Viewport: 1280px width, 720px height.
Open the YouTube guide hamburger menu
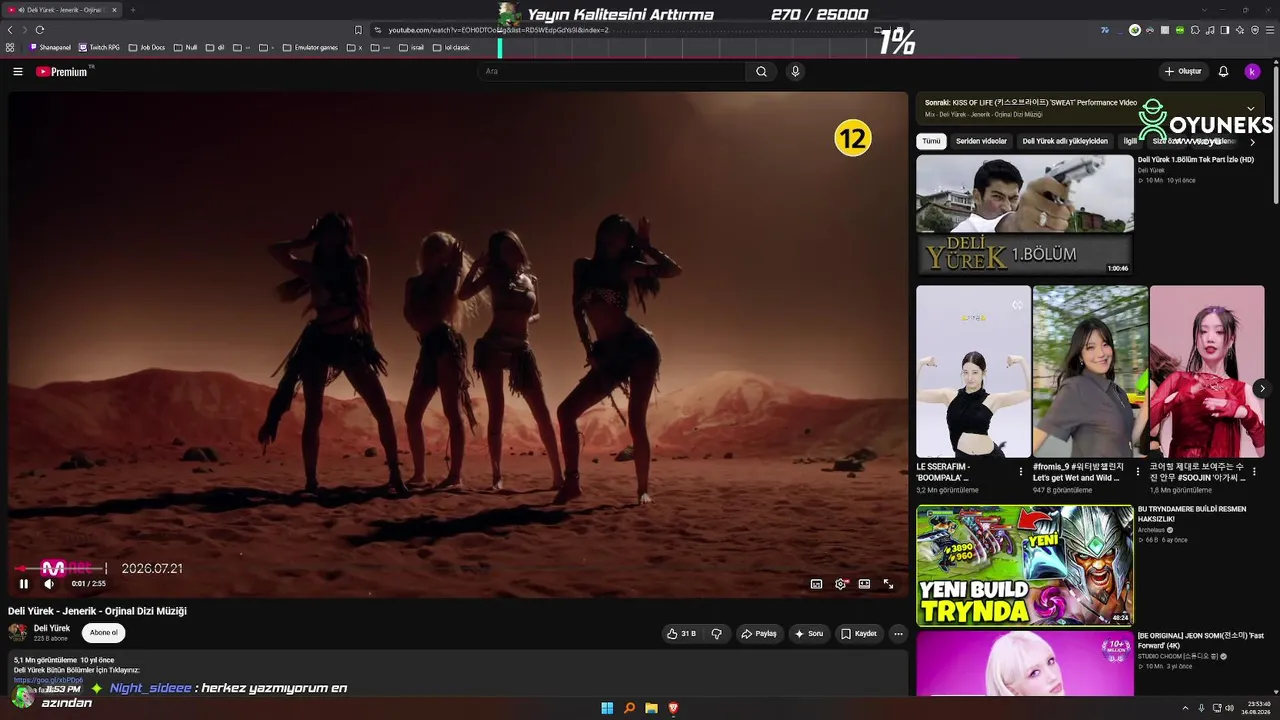pos(17,72)
